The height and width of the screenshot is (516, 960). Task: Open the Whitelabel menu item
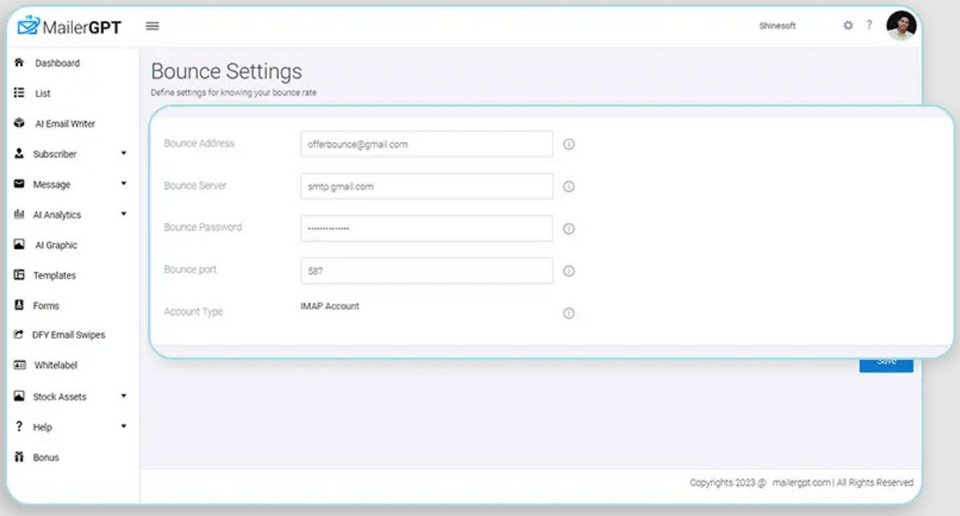[x=56, y=365]
